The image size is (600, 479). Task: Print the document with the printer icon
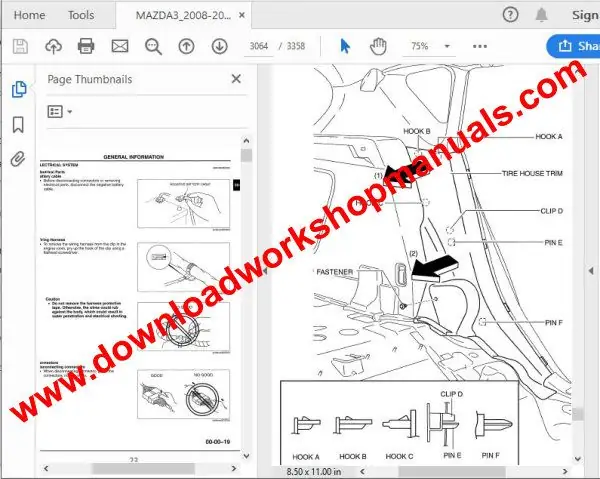coord(86,46)
